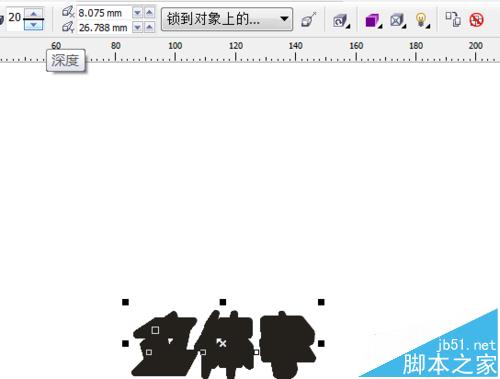Screen dimensions: 500x379
Task: Click the horizontal vanishing point icon beside 8.075 mm
Action: 68,13
